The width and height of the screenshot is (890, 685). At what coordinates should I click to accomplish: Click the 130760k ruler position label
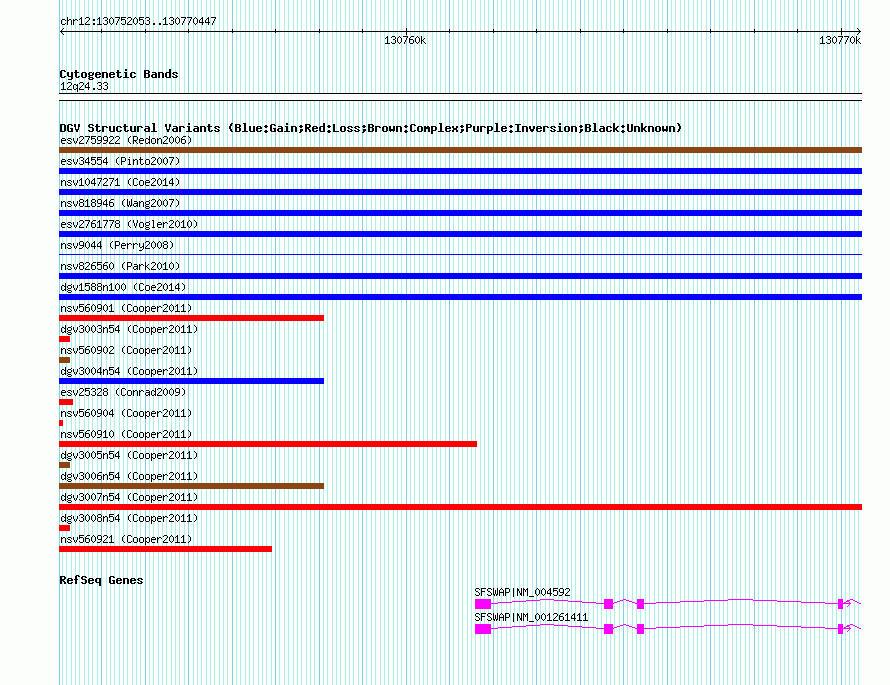pyautogui.click(x=405, y=40)
